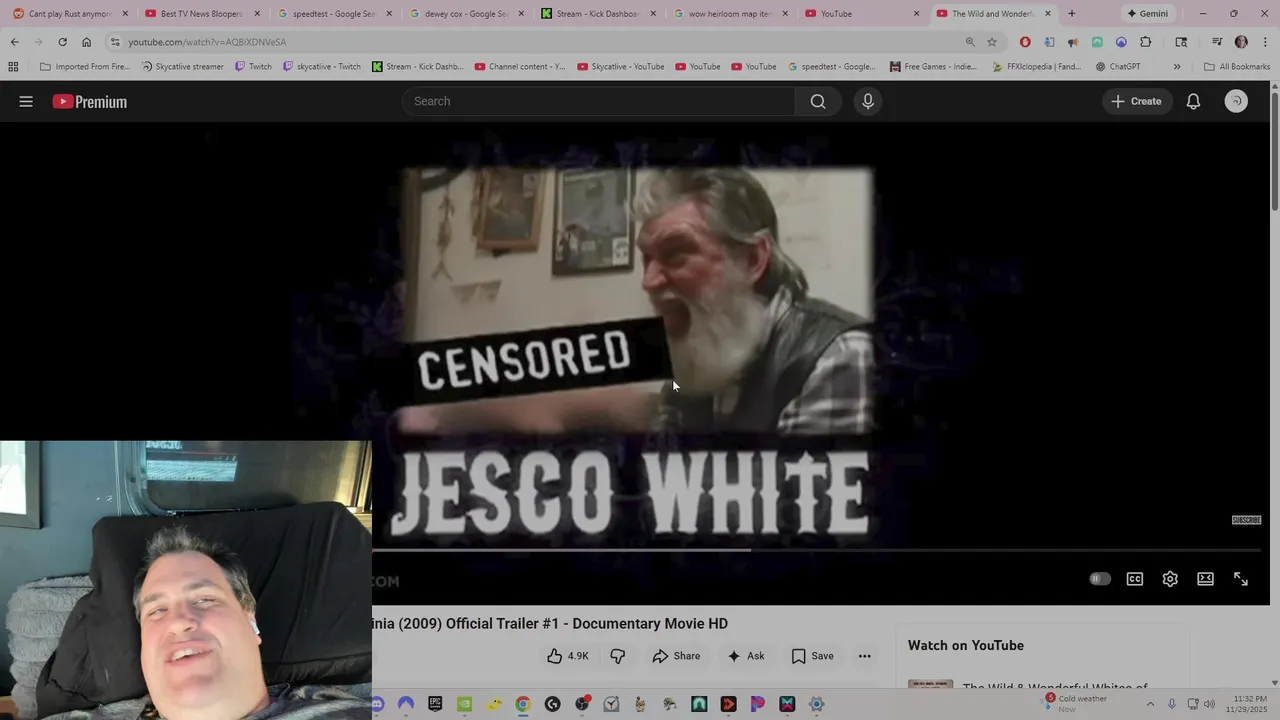This screenshot has width=1280, height=720.
Task: Click the page vertical scrollbar
Action: (1274, 150)
